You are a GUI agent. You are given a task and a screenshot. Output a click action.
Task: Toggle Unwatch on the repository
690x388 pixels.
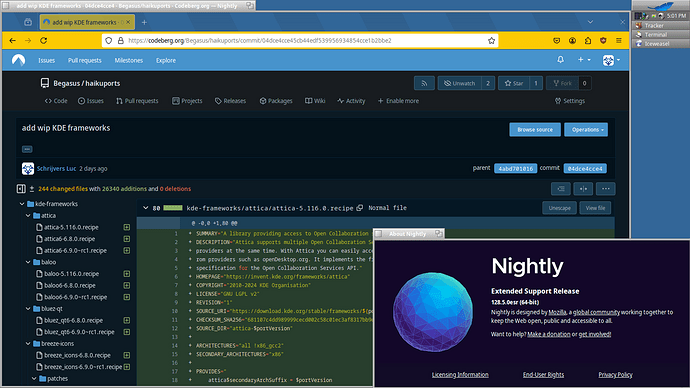pyautogui.click(x=460, y=83)
